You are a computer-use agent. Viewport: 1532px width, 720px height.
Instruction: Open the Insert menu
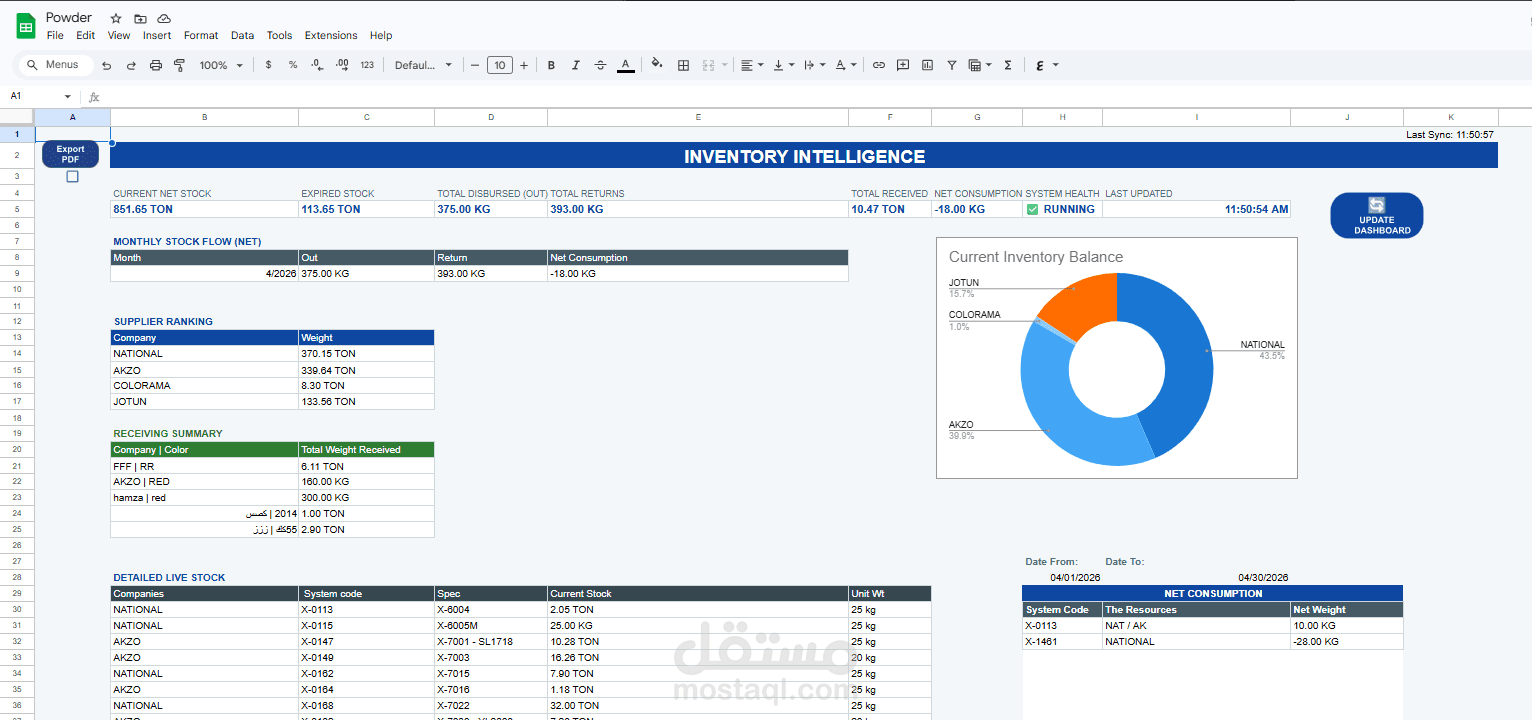(x=157, y=35)
